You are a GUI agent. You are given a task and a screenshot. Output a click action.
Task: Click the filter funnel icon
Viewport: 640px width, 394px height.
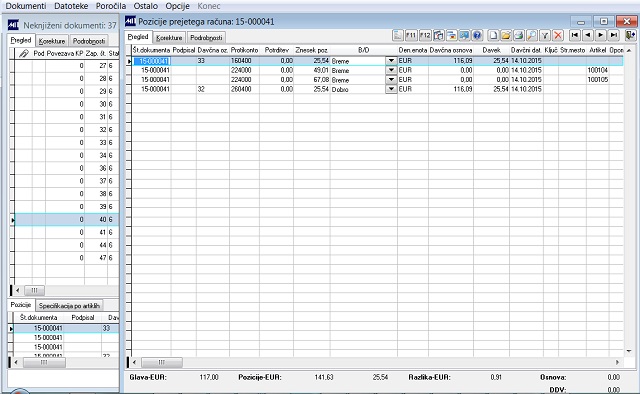545,36
